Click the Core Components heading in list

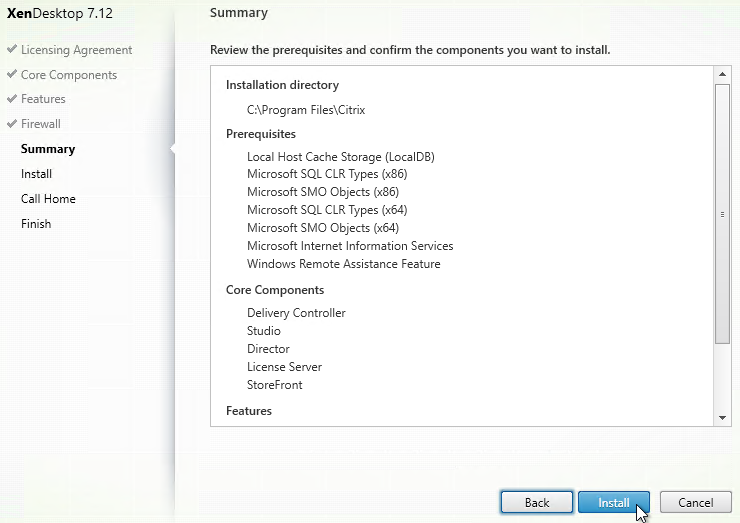275,290
